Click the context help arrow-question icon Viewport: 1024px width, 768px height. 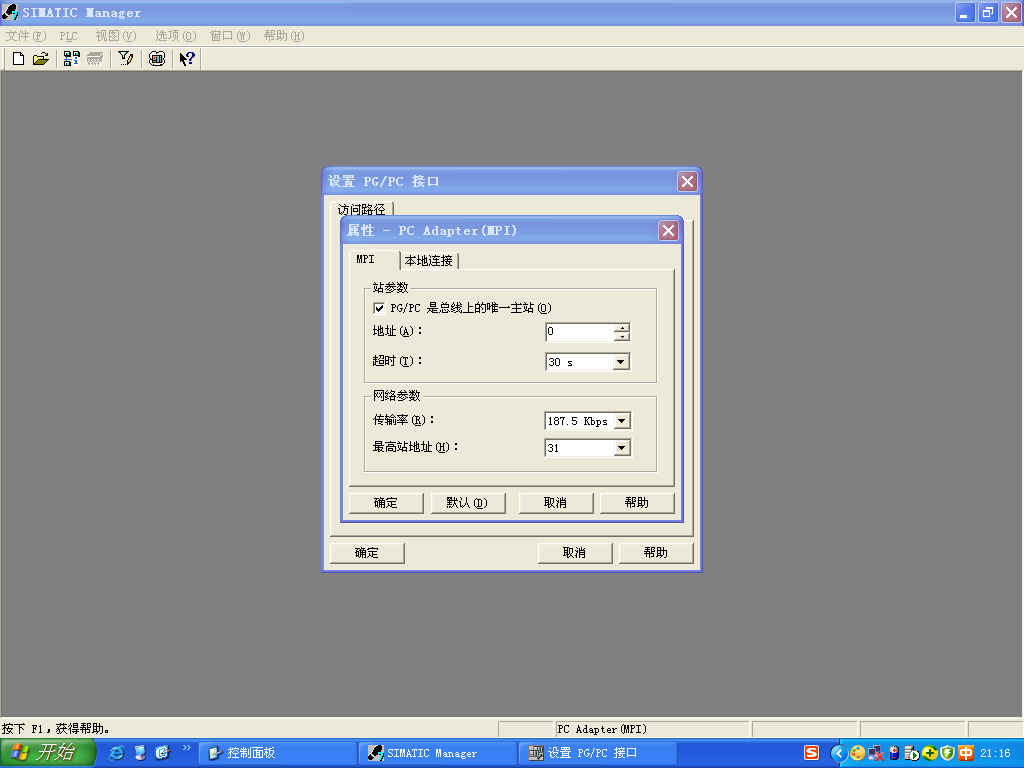click(187, 59)
